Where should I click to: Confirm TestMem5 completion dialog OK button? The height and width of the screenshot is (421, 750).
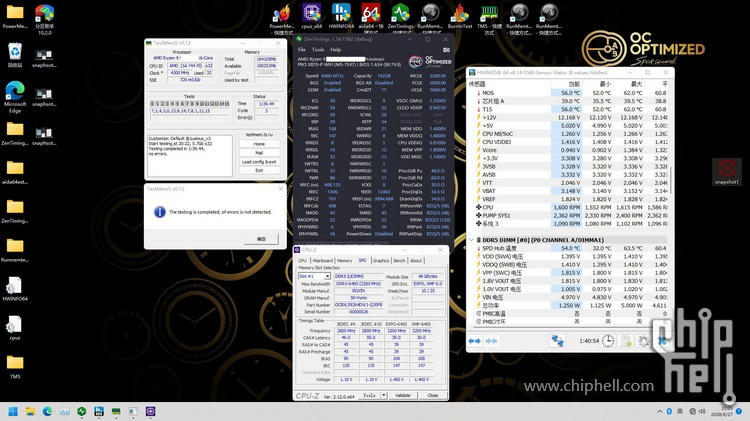pyautogui.click(x=261, y=239)
